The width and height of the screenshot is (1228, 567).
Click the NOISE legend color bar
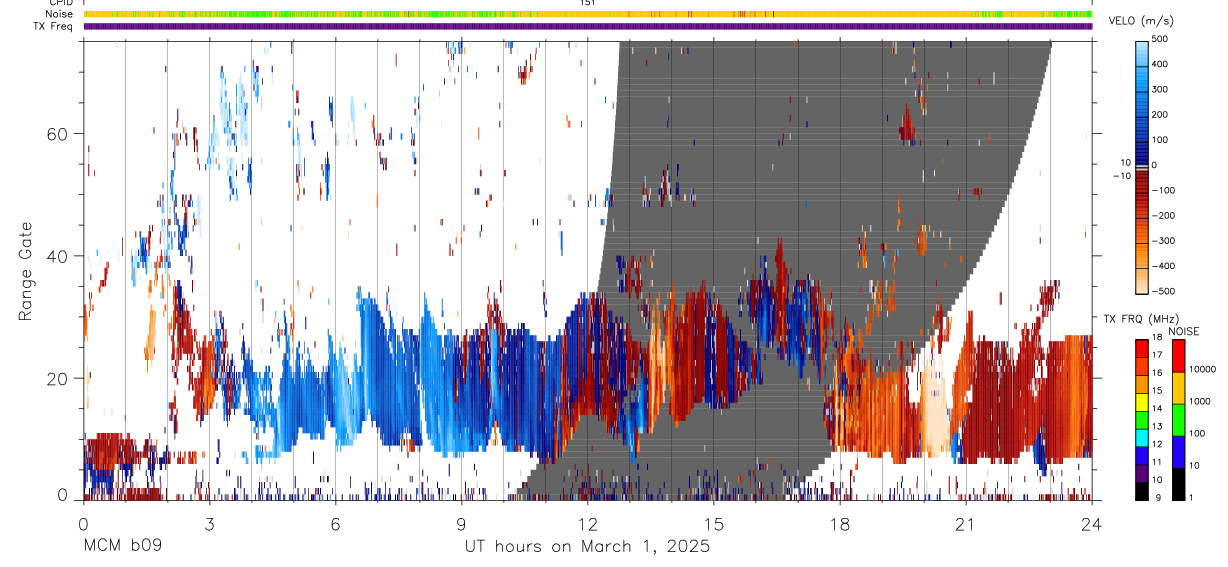(1178, 420)
